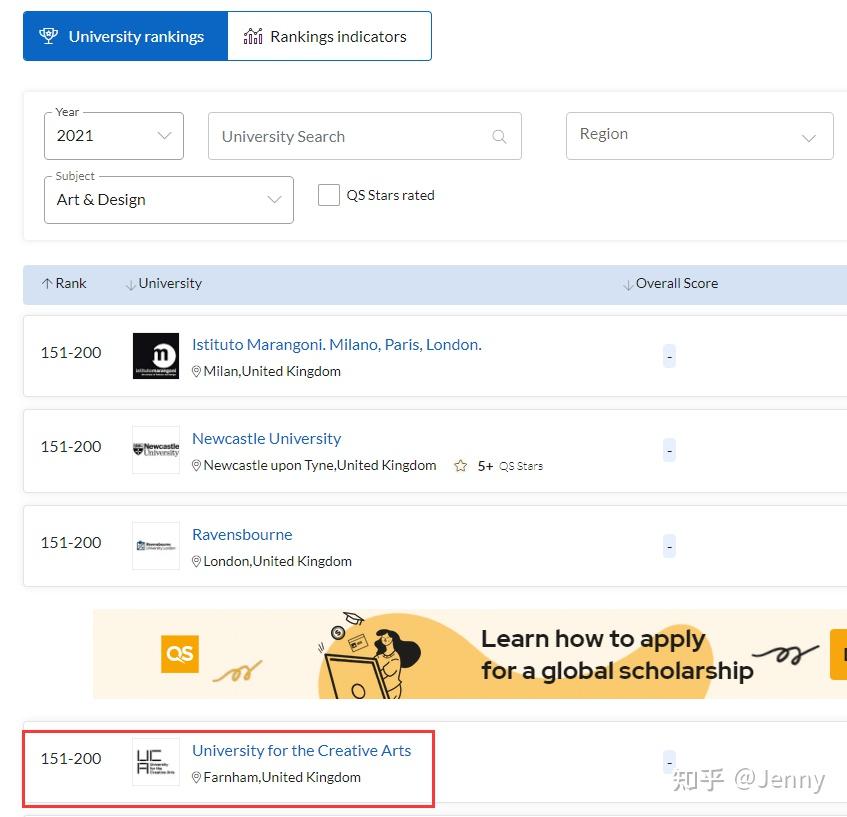Click the search magnifier icon
847x817 pixels.
pyautogui.click(x=499, y=137)
